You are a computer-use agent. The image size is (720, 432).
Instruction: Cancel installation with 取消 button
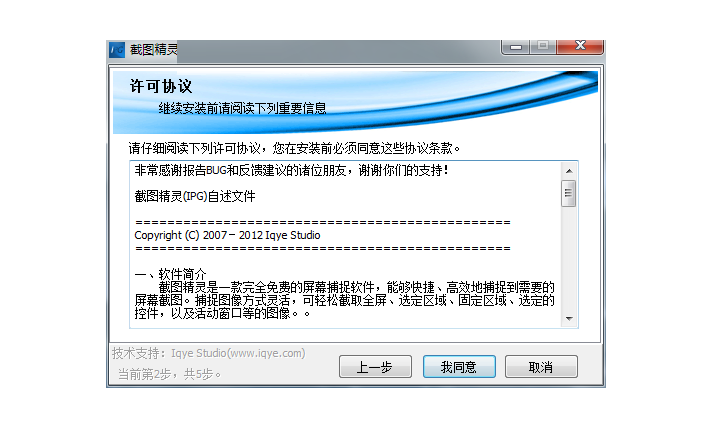coord(541,367)
